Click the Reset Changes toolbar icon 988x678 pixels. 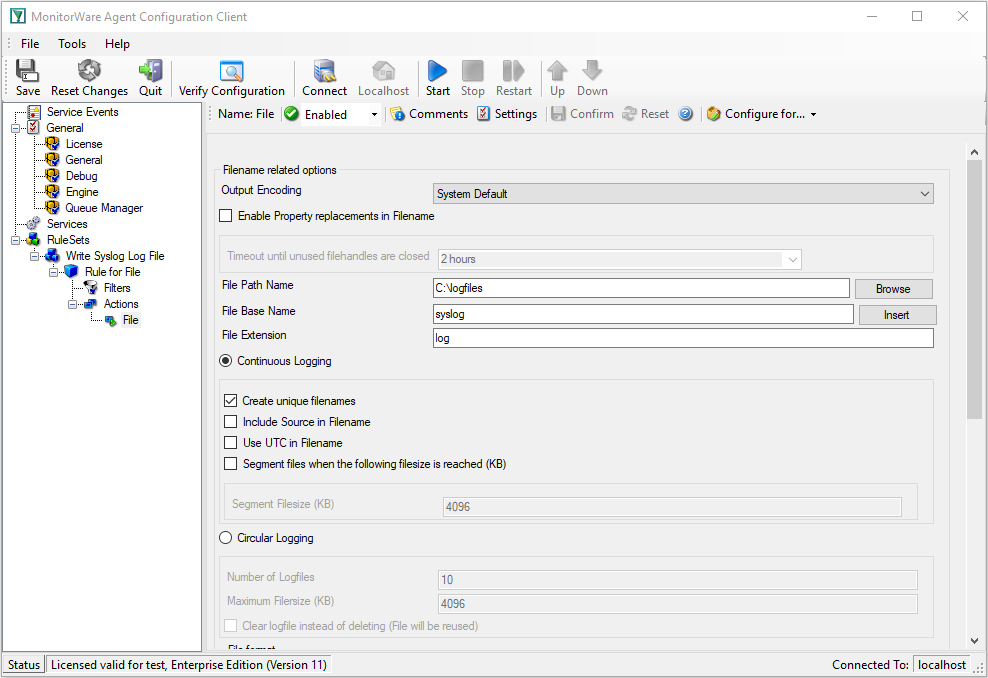[89, 78]
